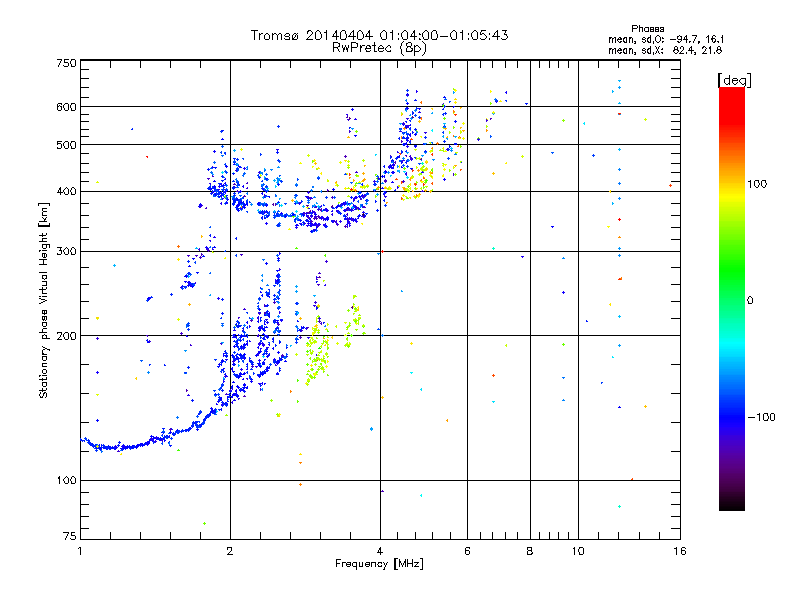
Task: Click the 'Stationary phase Virtual Height [km]' axis label
Action: point(44,300)
